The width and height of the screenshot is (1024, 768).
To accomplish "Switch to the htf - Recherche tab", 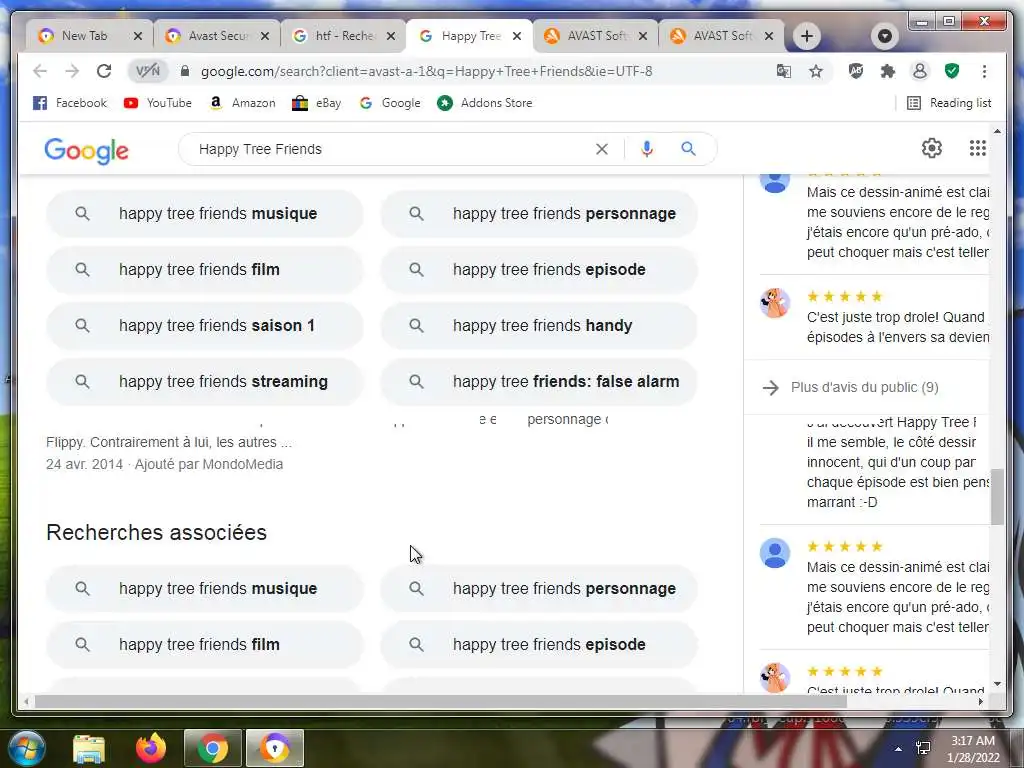I will tap(343, 36).
